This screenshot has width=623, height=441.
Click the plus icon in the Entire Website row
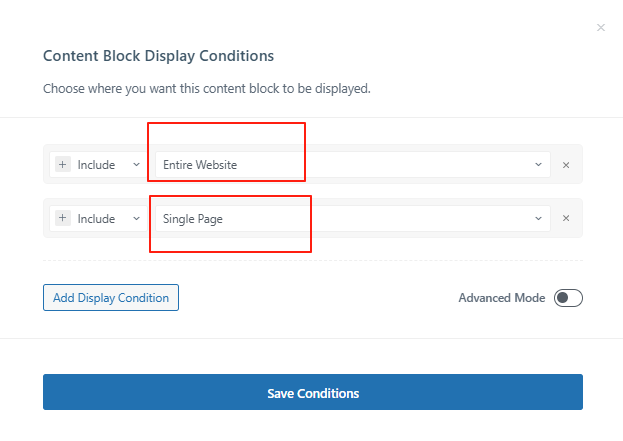(62, 164)
